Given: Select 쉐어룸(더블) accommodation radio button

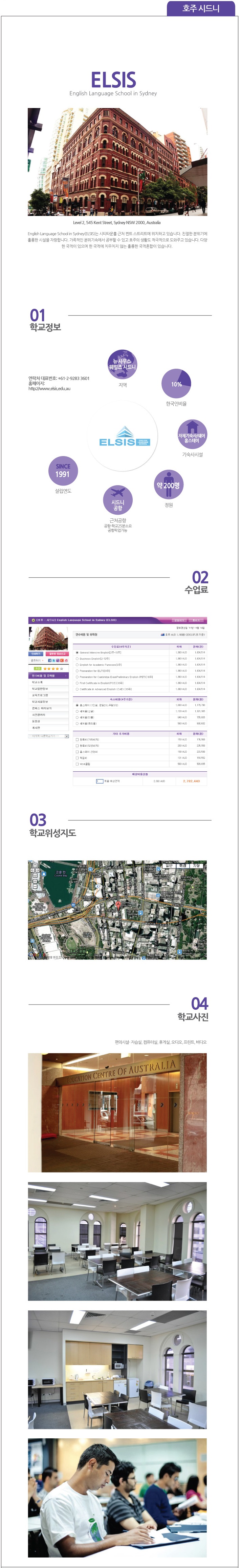Looking at the screenshot, I should pyautogui.click(x=77, y=718).
